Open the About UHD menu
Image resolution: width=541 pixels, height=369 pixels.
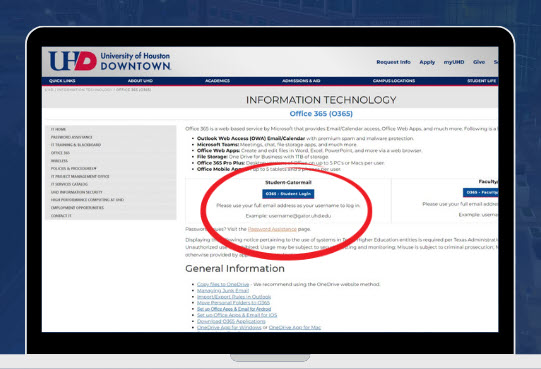coord(140,81)
